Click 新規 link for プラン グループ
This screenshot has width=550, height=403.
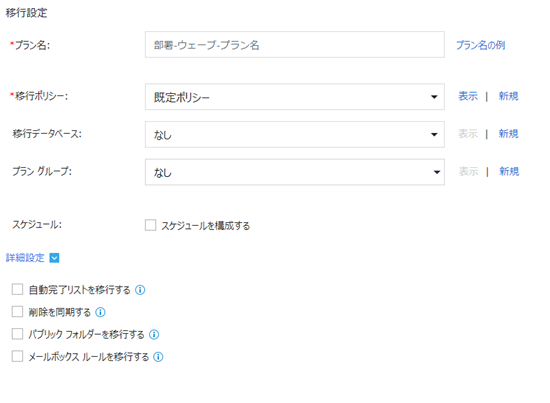[509, 172]
